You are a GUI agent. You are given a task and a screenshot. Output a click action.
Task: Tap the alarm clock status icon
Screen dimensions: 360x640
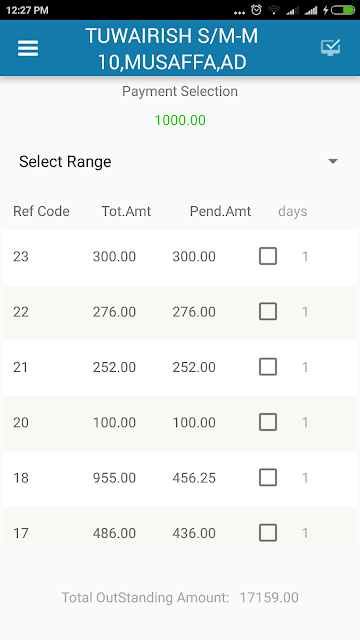pos(256,10)
